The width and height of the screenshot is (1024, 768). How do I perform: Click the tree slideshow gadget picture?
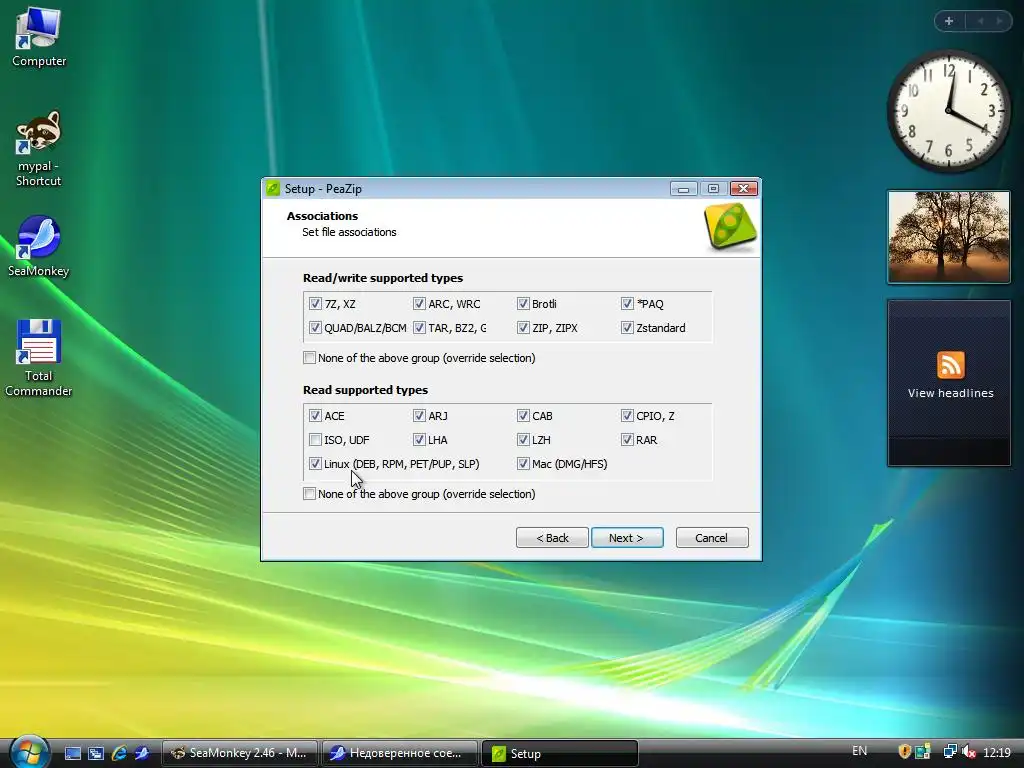click(949, 237)
